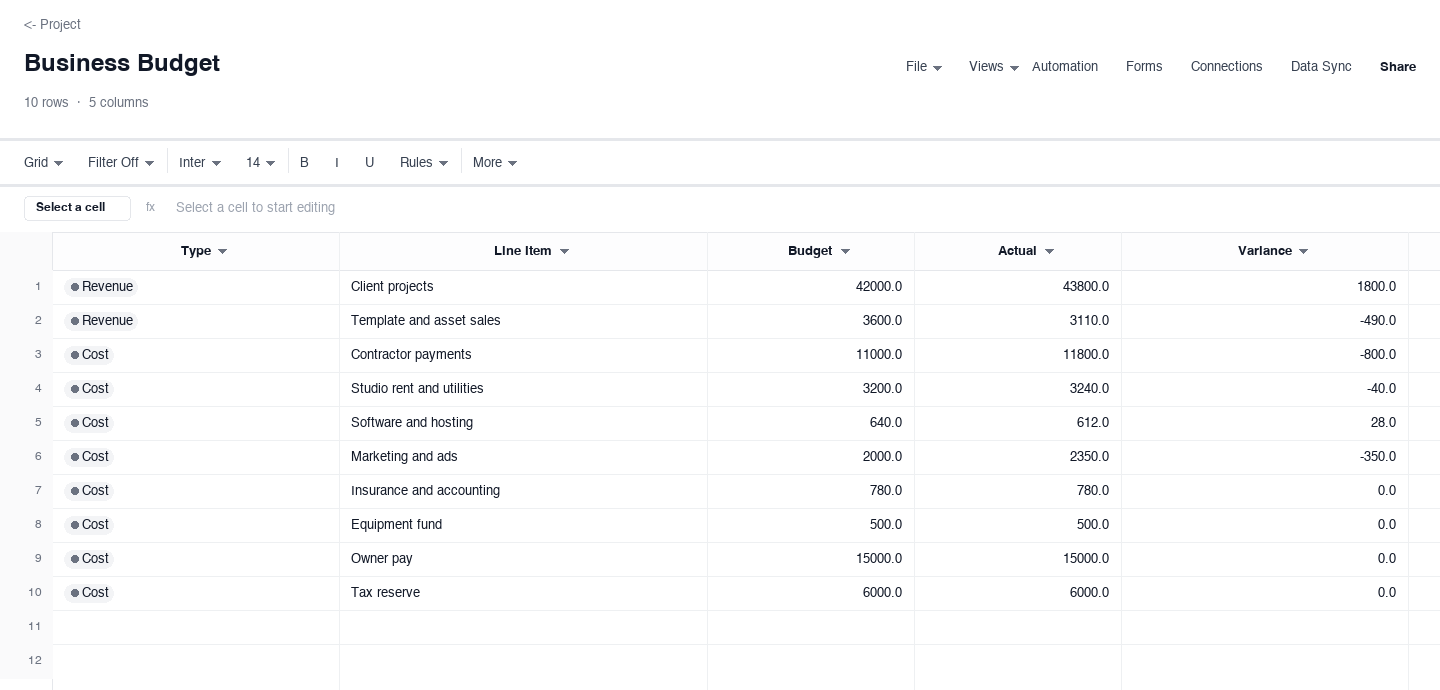Screen dimensions: 1440x690
Task: Select the Budget value 42000.0
Action: (x=811, y=287)
